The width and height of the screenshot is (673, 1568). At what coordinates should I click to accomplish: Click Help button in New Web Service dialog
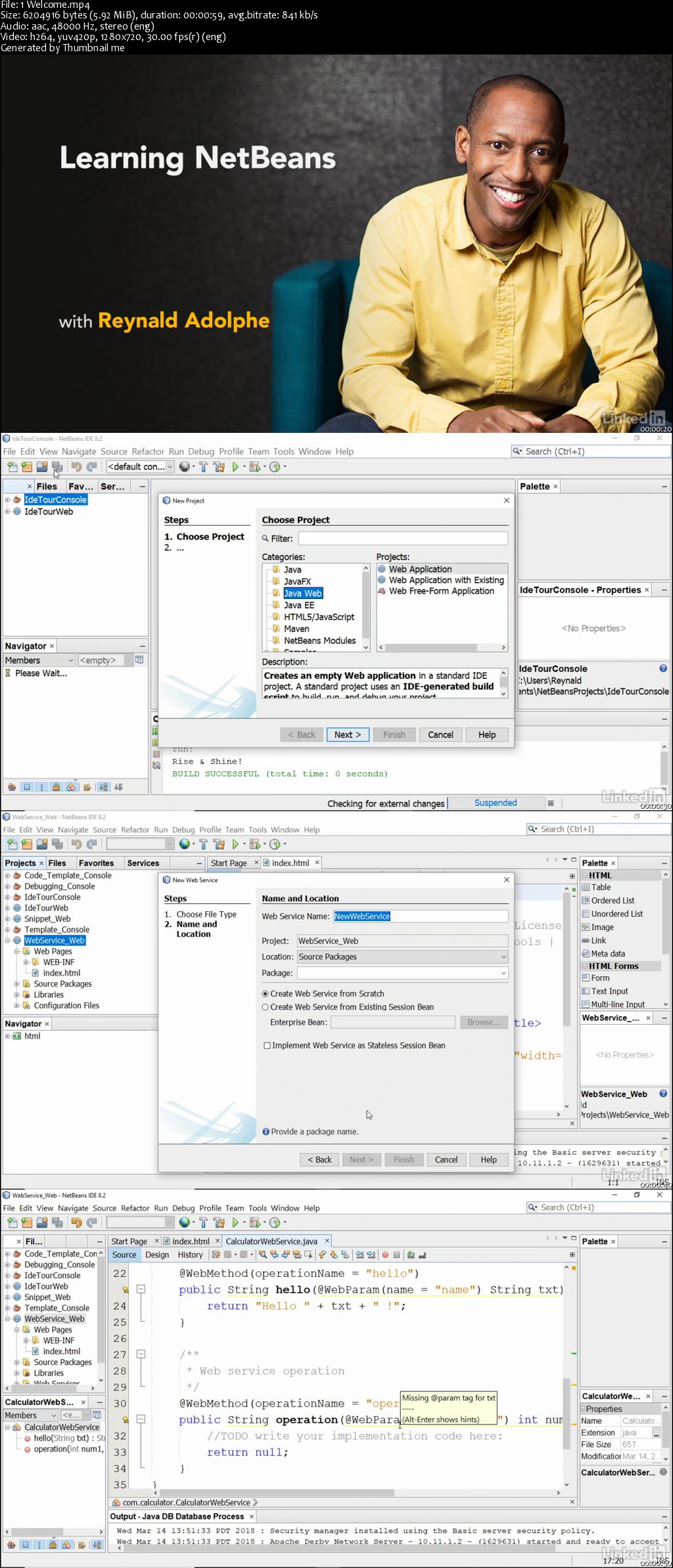(489, 1159)
